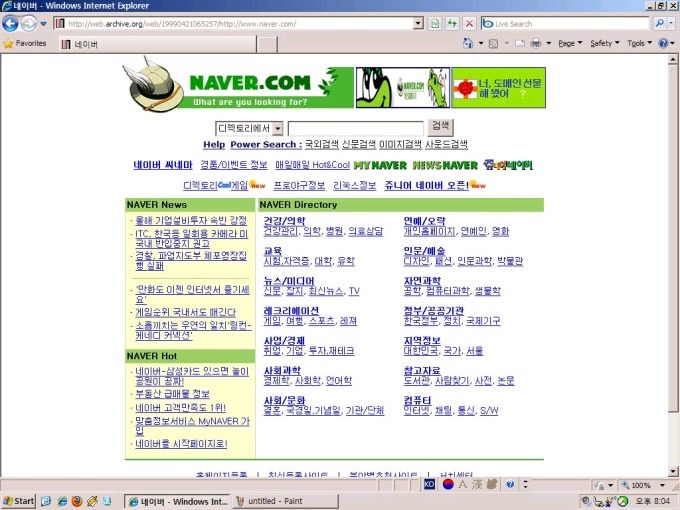Image resolution: width=680 pixels, height=510 pixels.
Task: Click the NAVER.COM hat logo banner
Action: [x=238, y=85]
